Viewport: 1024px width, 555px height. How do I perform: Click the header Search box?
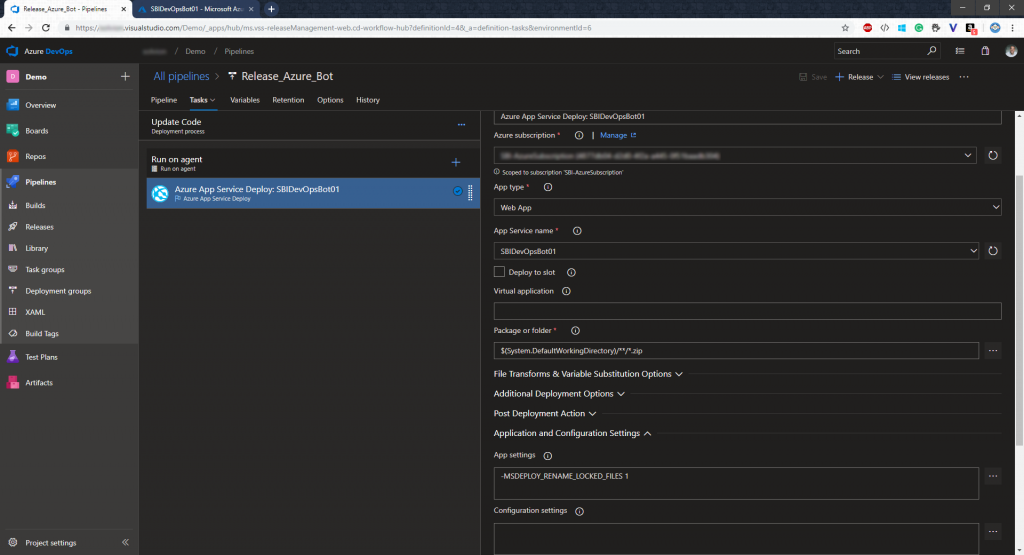(x=888, y=51)
